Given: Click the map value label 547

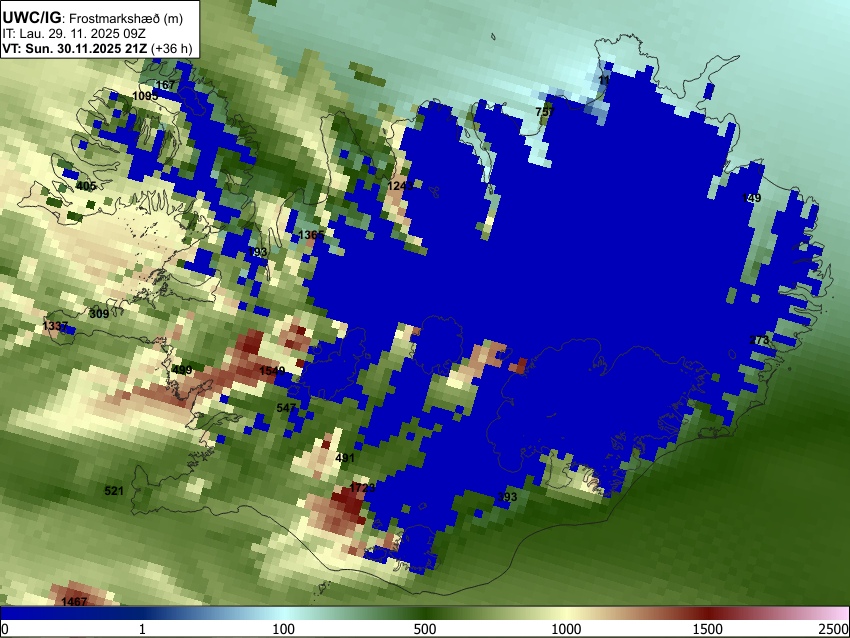Looking at the screenshot, I should tap(286, 408).
